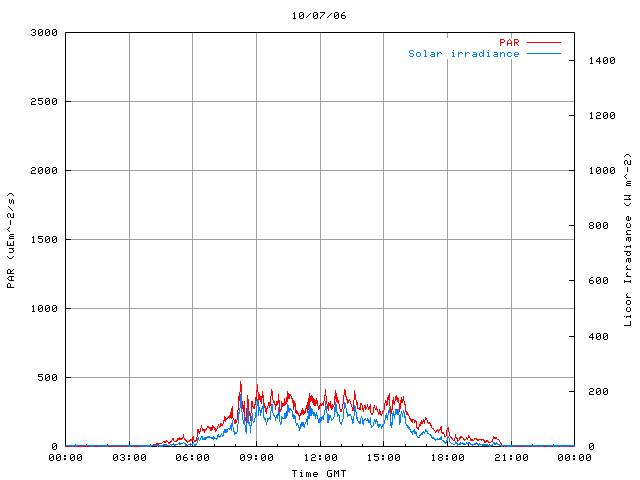Click the 09:00 time axis label
The height and width of the screenshot is (480, 640).
(256, 458)
